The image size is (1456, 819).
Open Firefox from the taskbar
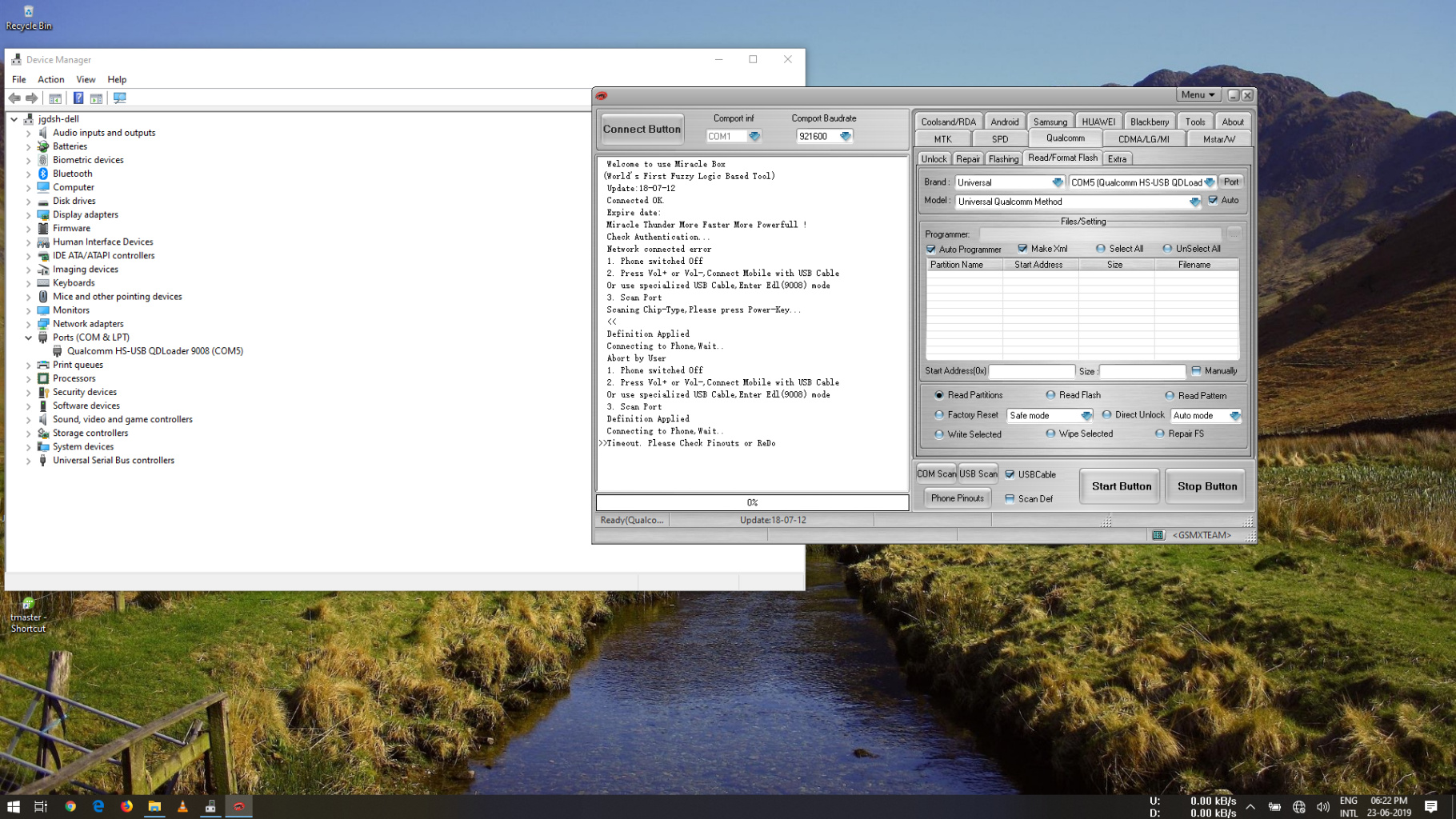pyautogui.click(x=126, y=806)
